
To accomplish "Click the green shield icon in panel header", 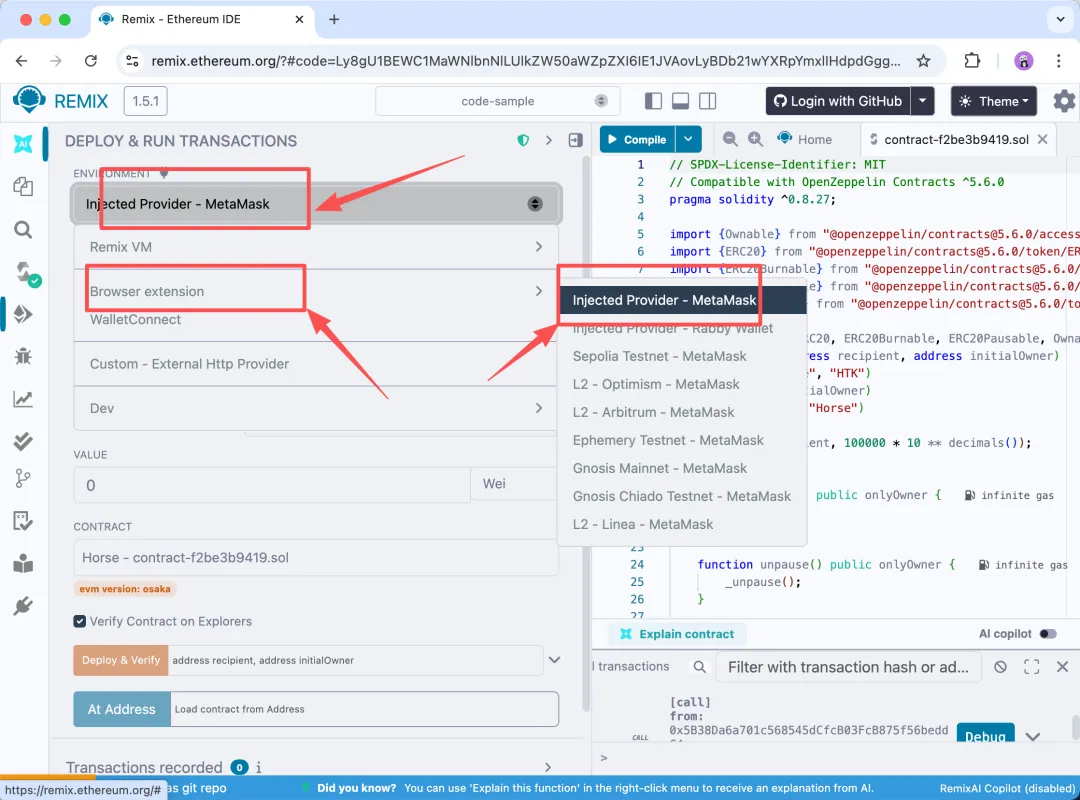I will 523,141.
